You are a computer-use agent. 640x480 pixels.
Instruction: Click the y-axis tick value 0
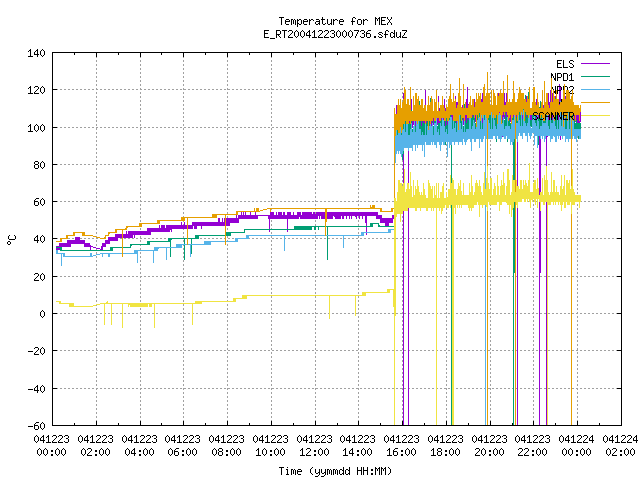click(42, 314)
